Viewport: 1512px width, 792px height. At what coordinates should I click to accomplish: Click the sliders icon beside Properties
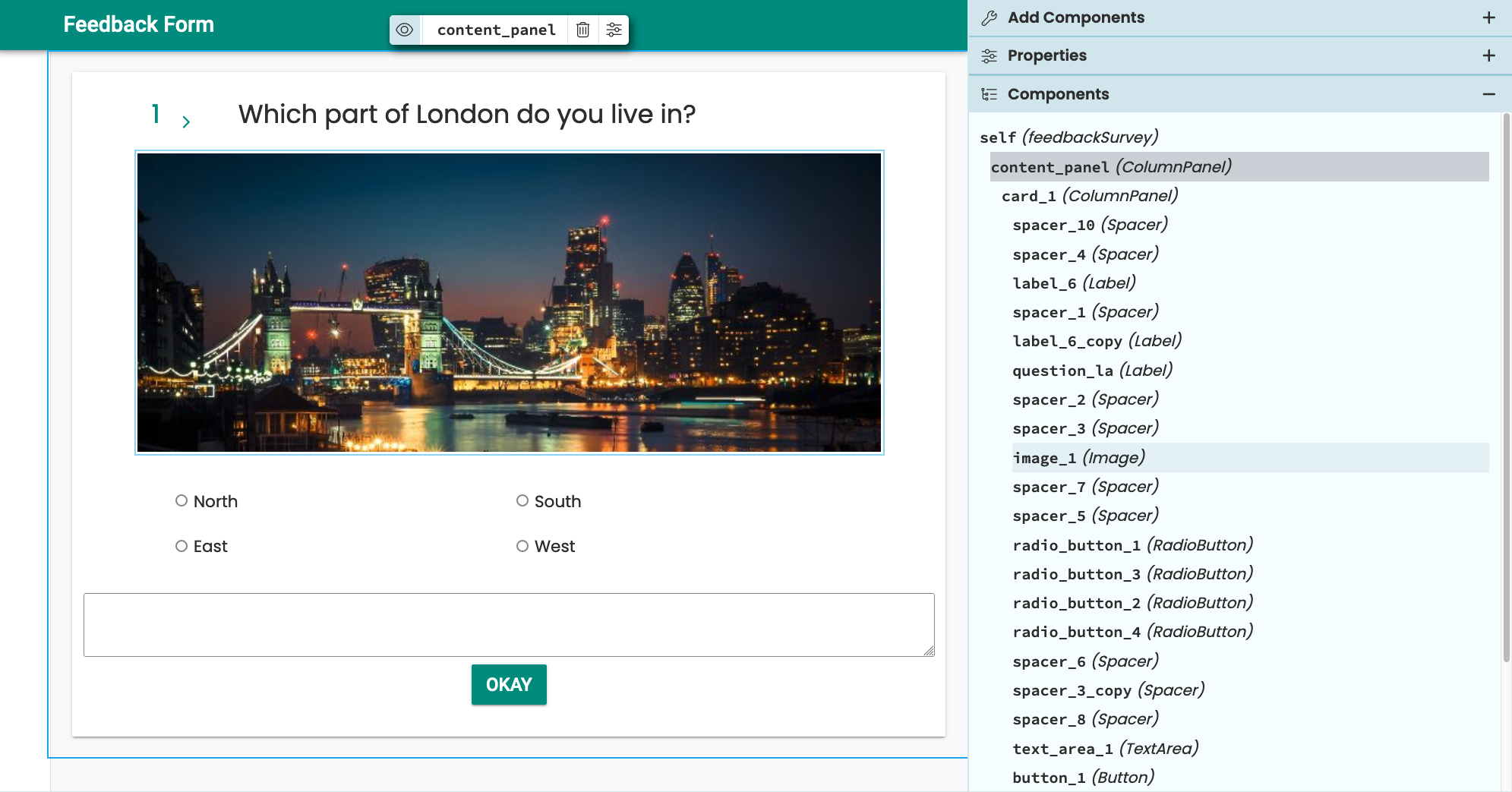989,56
